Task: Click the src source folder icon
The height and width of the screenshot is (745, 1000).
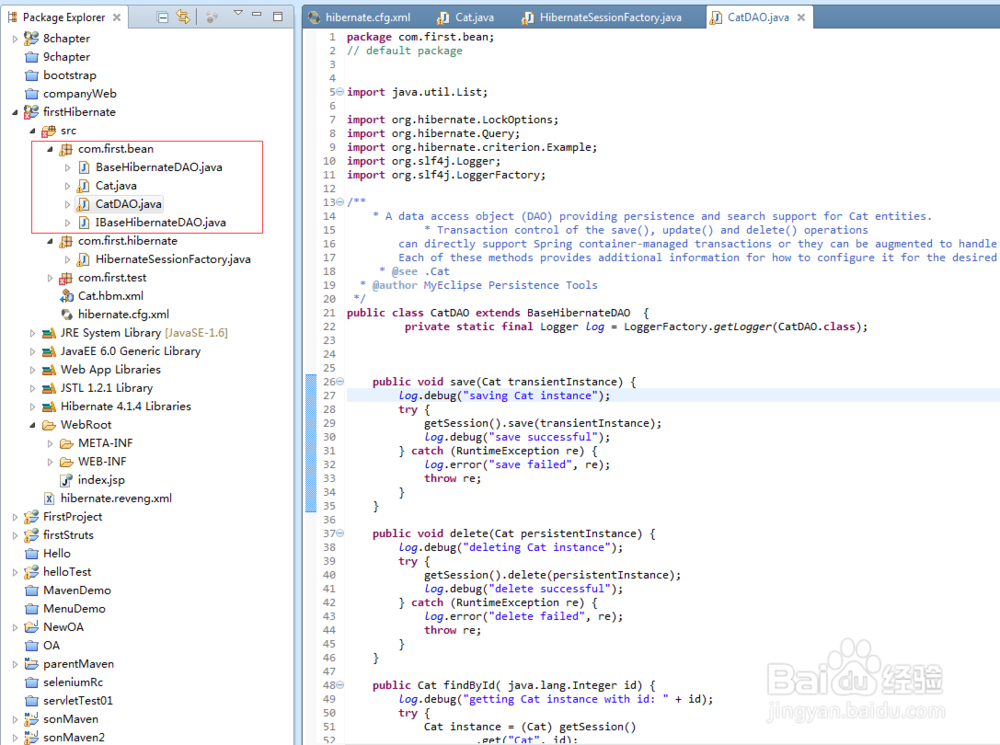Action: [x=48, y=131]
